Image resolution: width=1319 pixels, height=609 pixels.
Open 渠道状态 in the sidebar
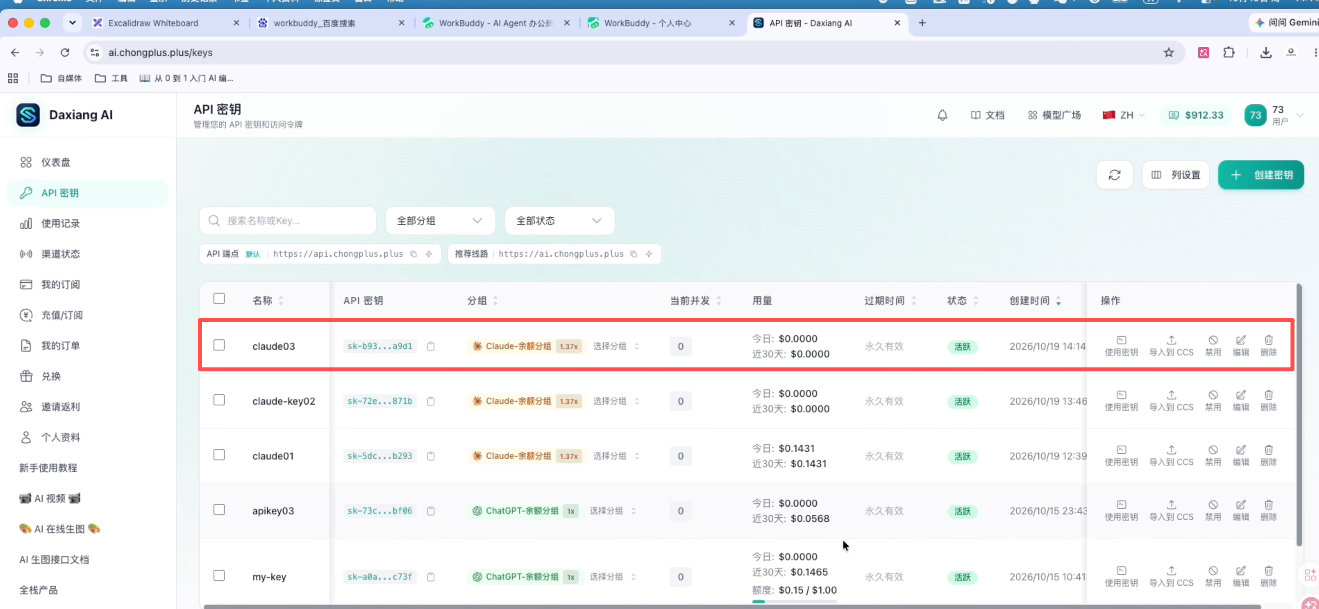87,254
